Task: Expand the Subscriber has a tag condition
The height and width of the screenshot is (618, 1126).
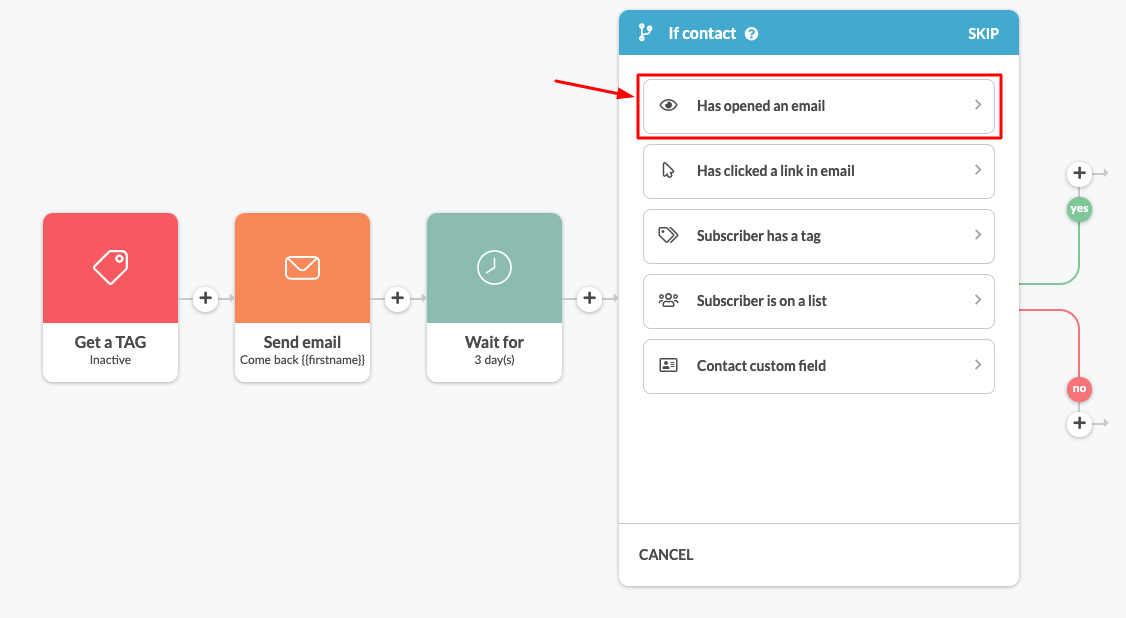Action: click(818, 236)
